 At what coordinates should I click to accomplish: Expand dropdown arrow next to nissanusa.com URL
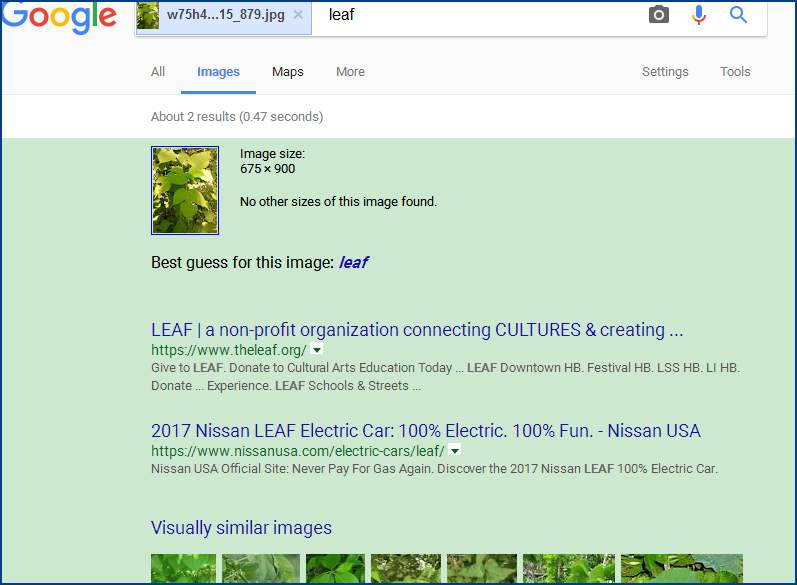(x=455, y=451)
